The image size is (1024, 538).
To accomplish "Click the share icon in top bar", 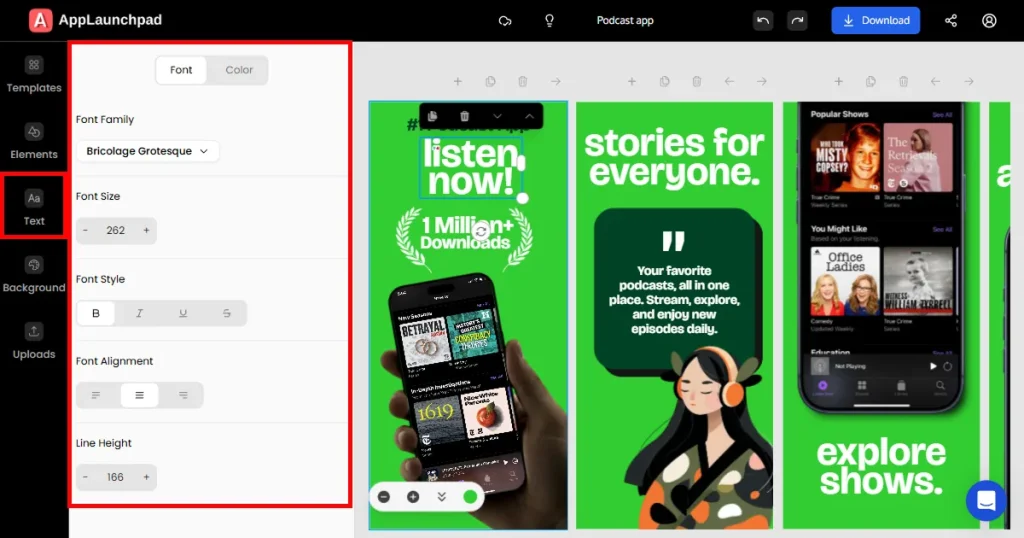I will click(951, 21).
